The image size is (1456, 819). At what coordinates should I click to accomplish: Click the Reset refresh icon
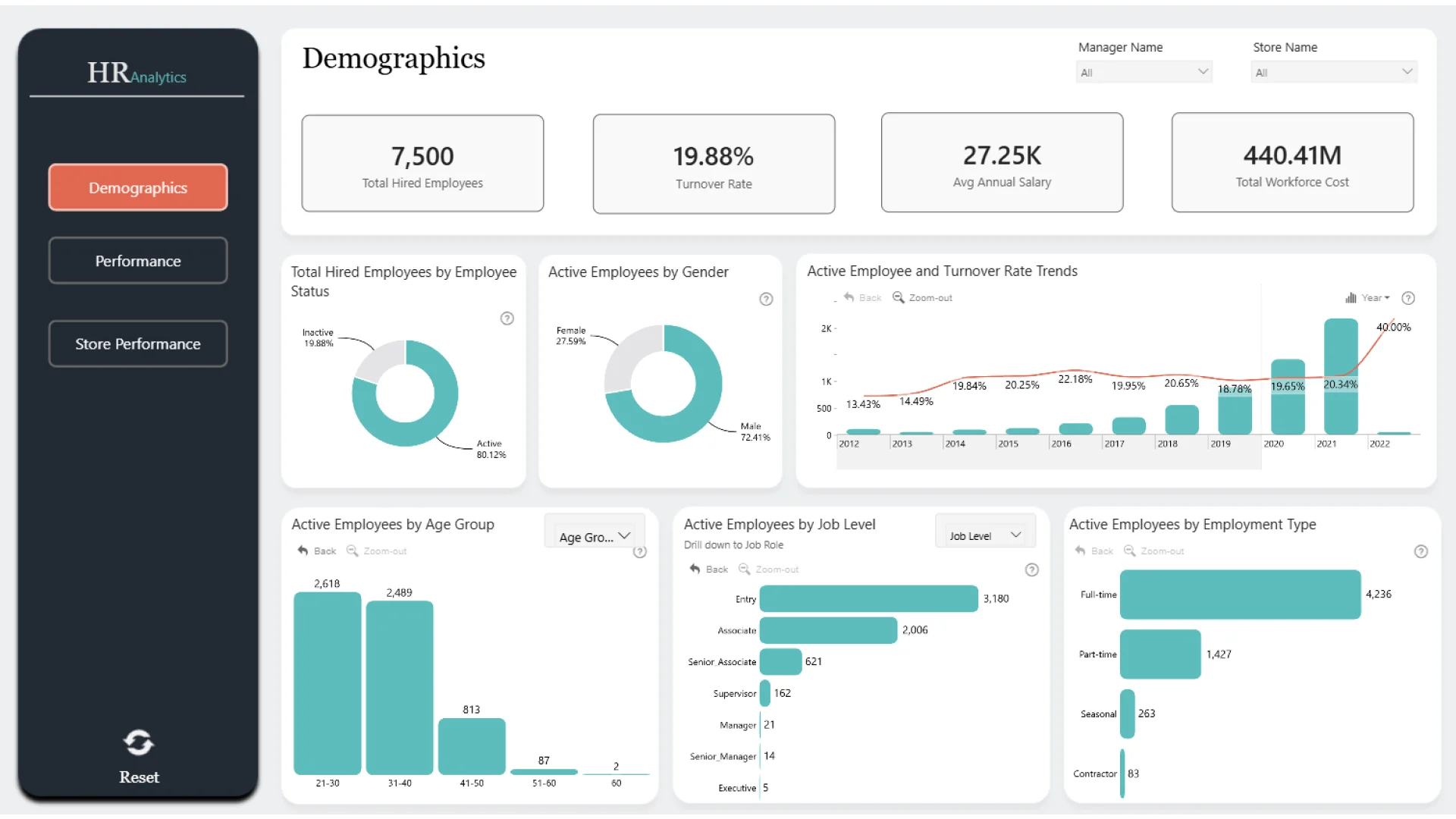click(139, 742)
